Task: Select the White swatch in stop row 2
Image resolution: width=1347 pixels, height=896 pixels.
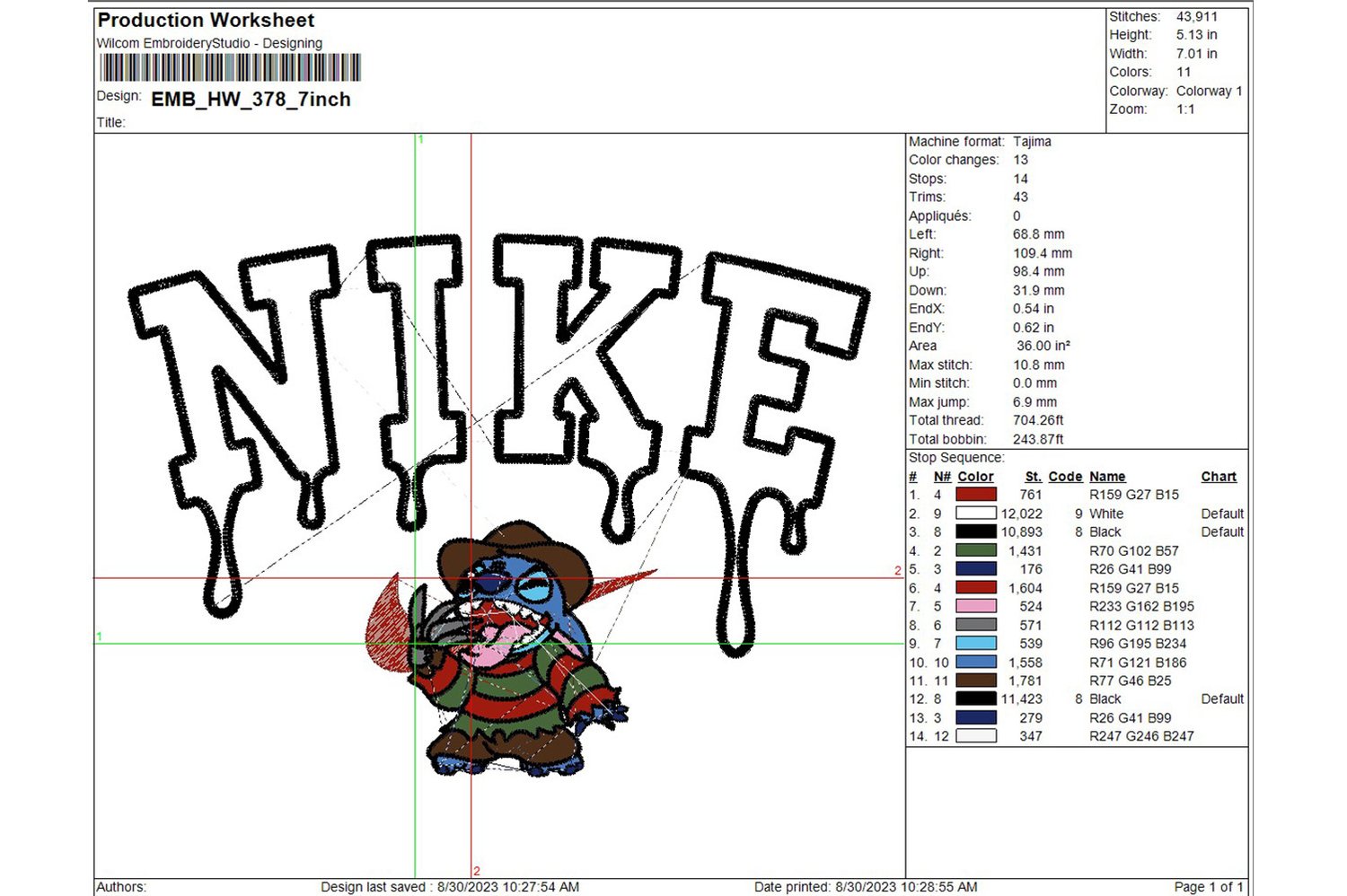Action: (x=976, y=514)
